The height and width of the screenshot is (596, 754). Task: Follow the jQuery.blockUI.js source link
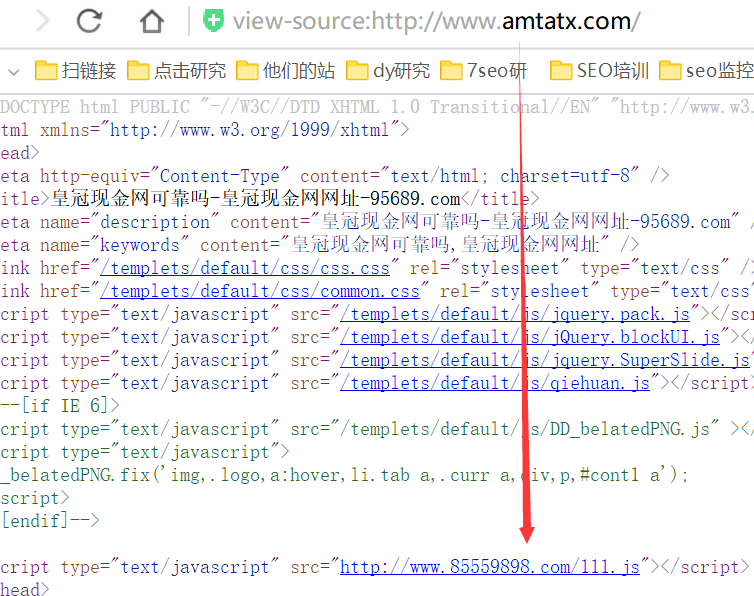[x=530, y=337]
